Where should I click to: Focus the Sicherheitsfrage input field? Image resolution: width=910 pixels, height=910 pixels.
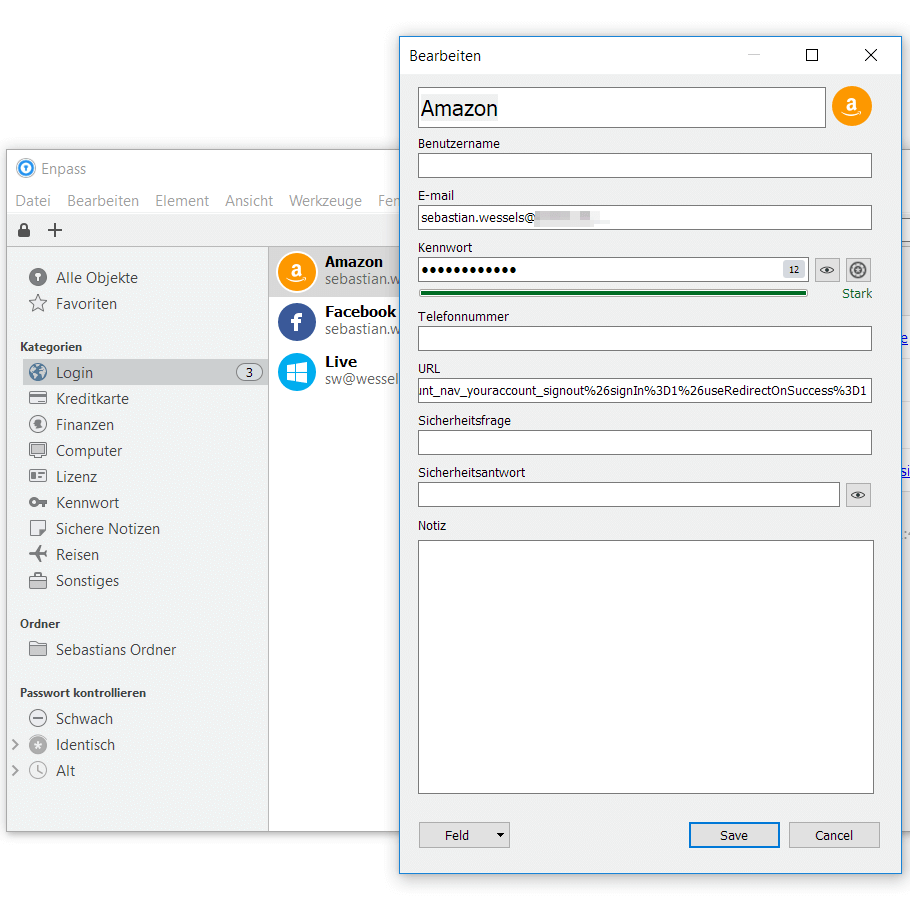[645, 443]
